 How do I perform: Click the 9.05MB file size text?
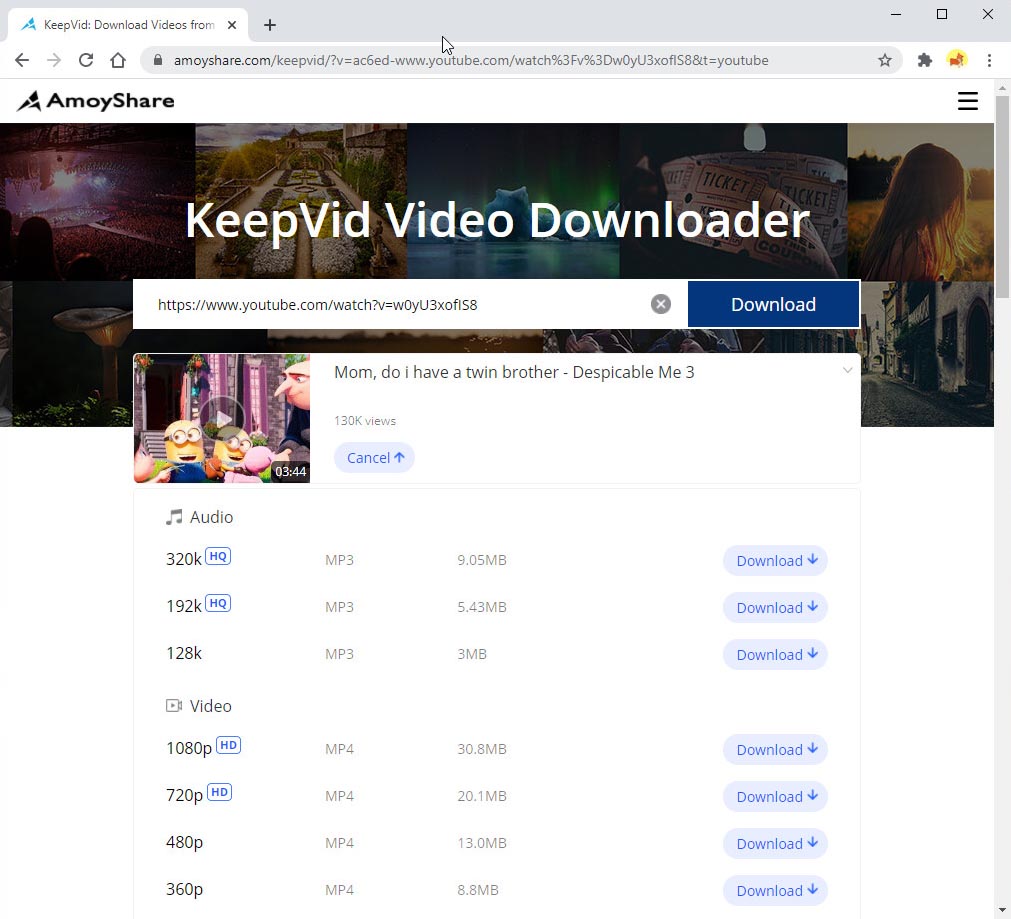(482, 560)
